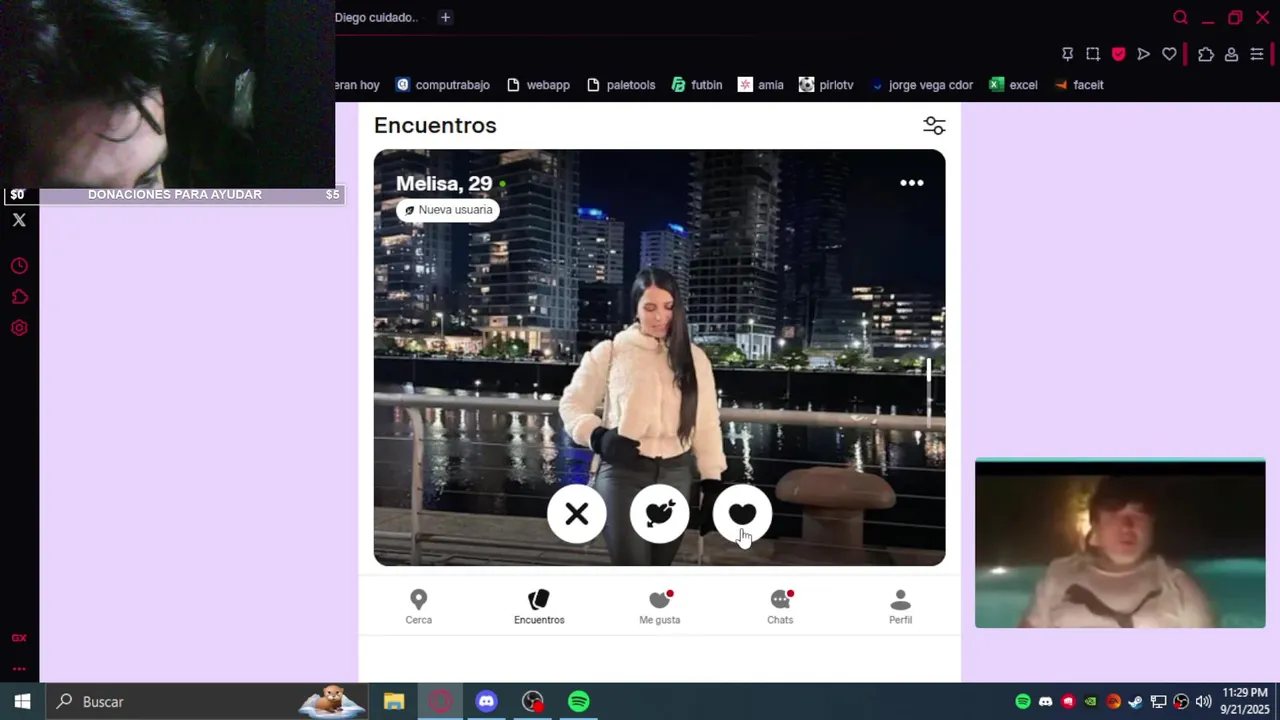Screen dimensions: 1280x720
Task: Open Spotify from the taskbar
Action: (579, 702)
